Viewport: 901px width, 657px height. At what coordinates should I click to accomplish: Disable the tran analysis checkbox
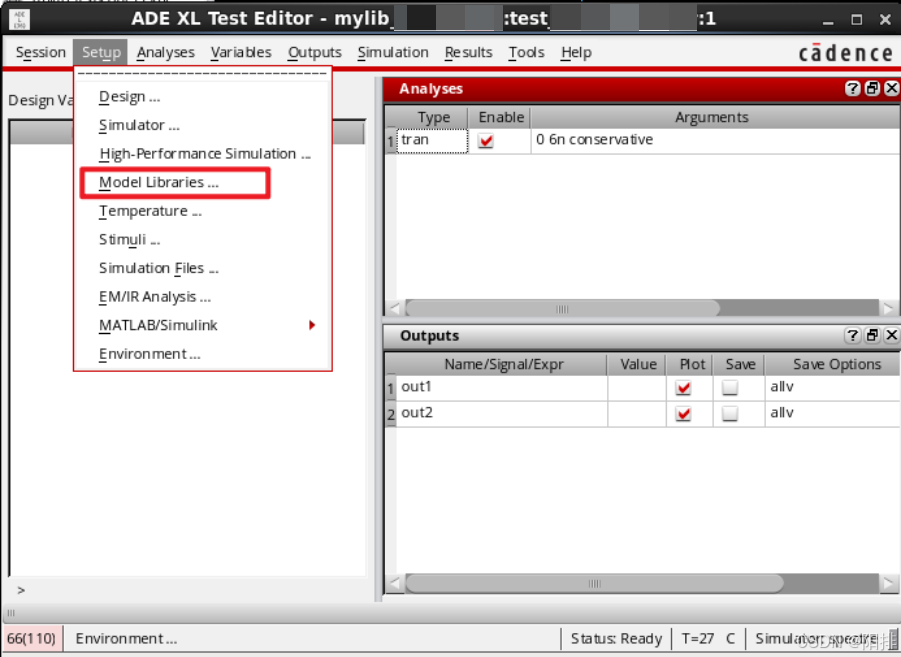click(486, 140)
